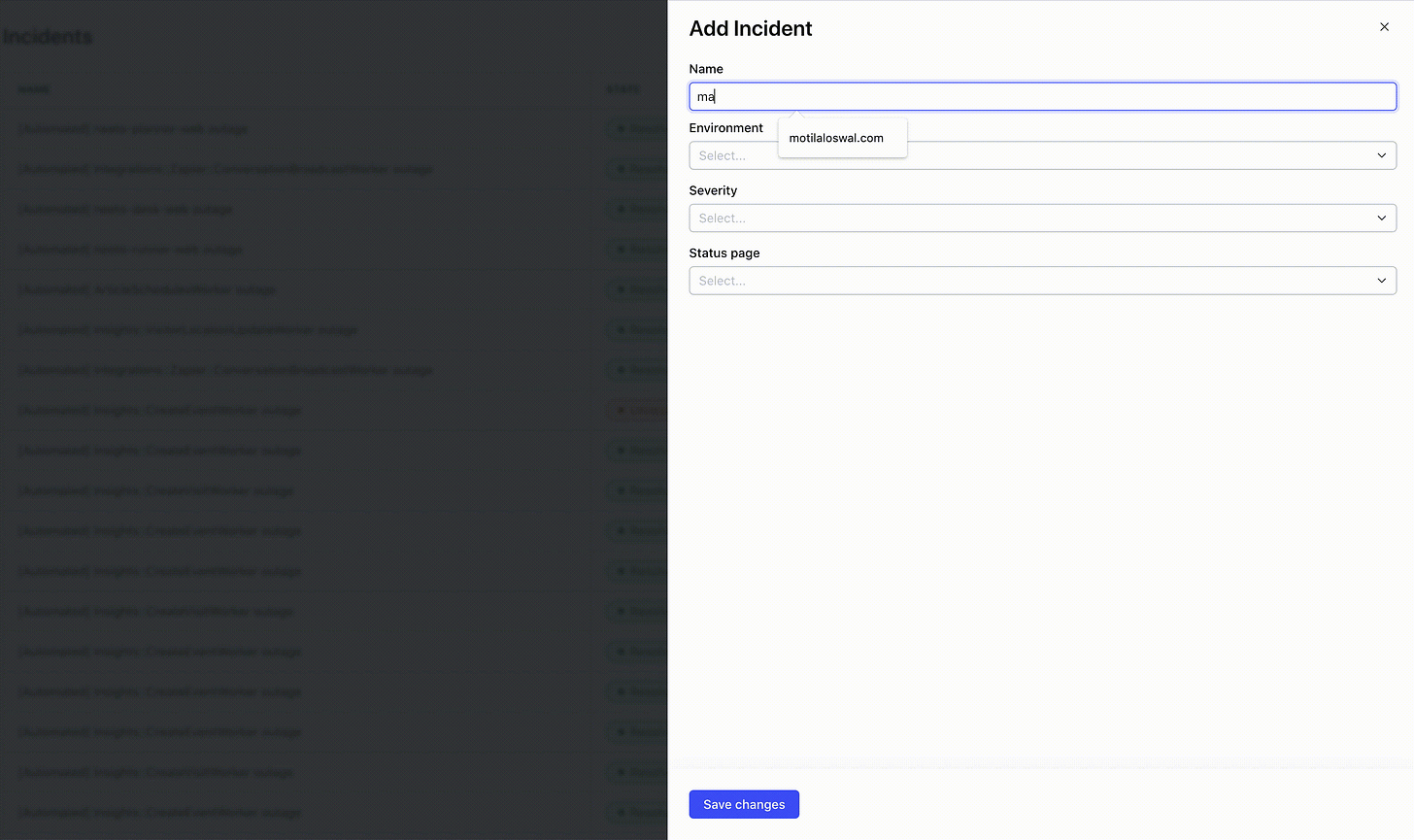Expand the Status page dropdown
This screenshot has width=1414, height=840.
pos(1042,281)
